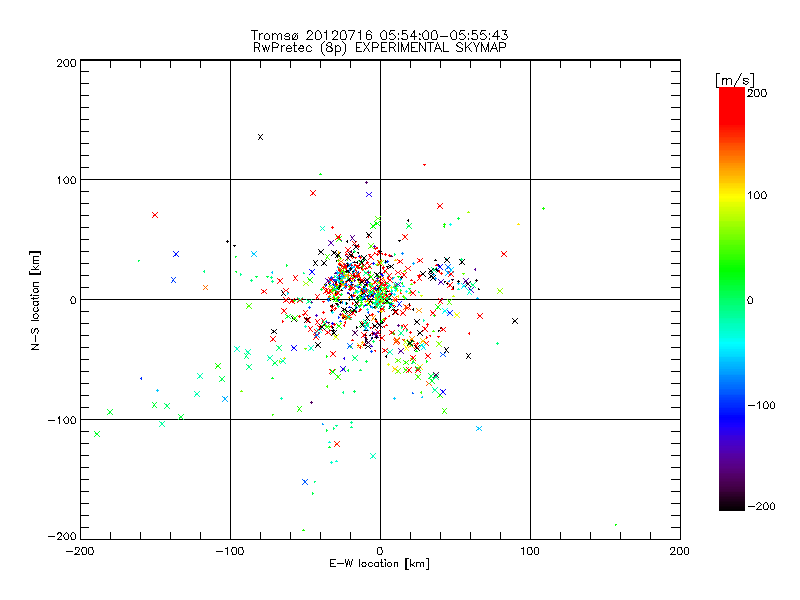Click the colorbar '100' m/s label
The height and width of the screenshot is (600, 800).
[757, 195]
